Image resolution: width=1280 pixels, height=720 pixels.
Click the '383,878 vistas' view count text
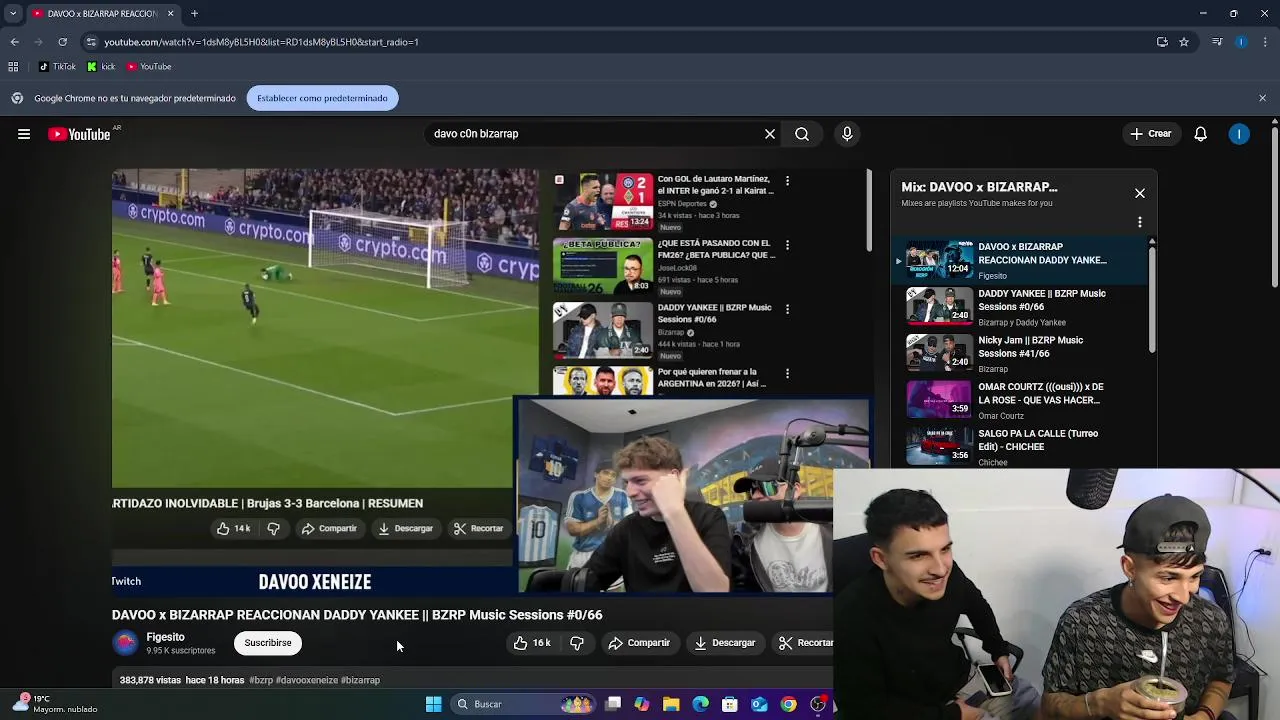pyautogui.click(x=150, y=680)
